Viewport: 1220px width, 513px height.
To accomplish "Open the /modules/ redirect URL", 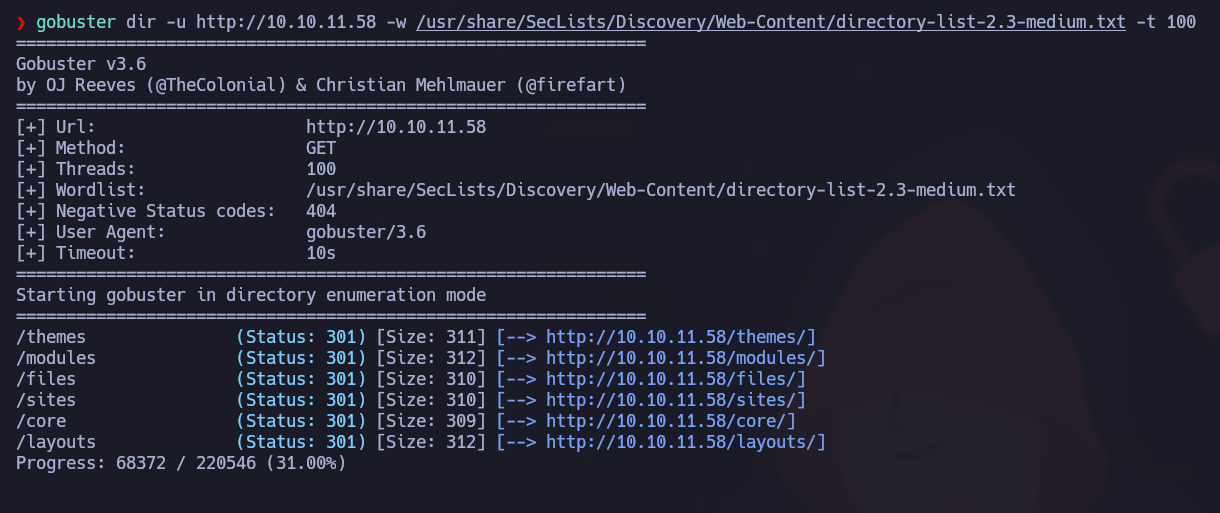I will pos(685,358).
